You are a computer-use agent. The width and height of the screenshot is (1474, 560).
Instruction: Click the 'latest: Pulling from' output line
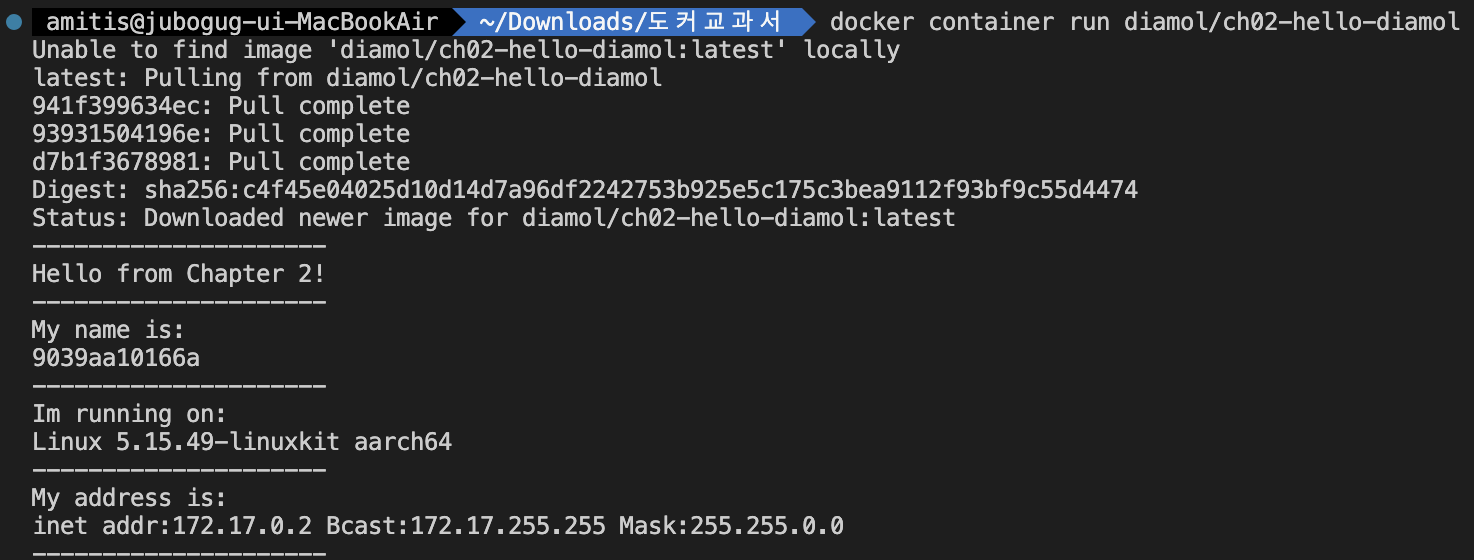[347, 78]
